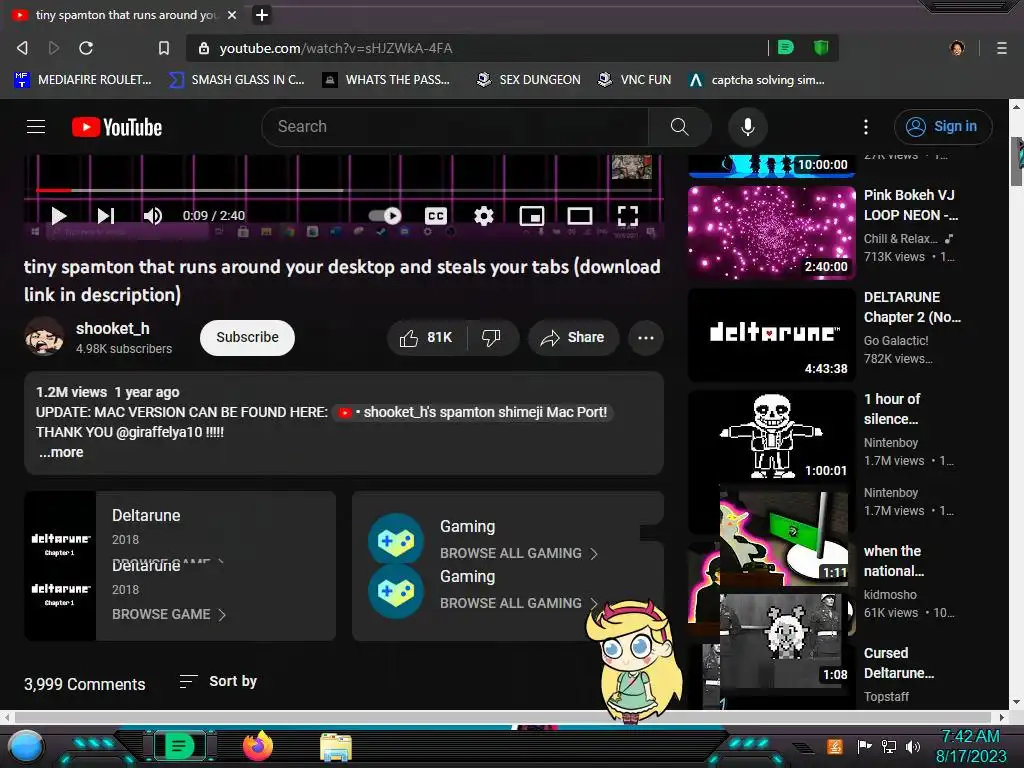1024x768 pixels.
Task: Open more actions ellipsis below video
Action: pyautogui.click(x=646, y=338)
